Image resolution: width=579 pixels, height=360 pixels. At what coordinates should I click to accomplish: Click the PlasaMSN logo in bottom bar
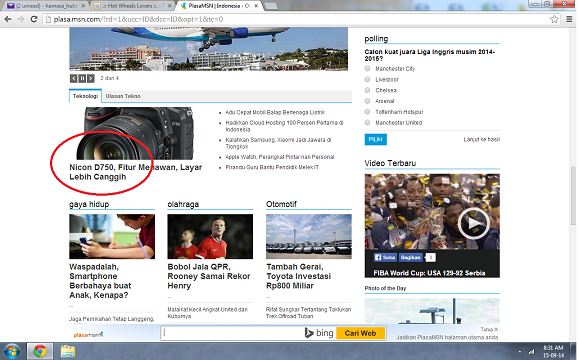(x=88, y=335)
